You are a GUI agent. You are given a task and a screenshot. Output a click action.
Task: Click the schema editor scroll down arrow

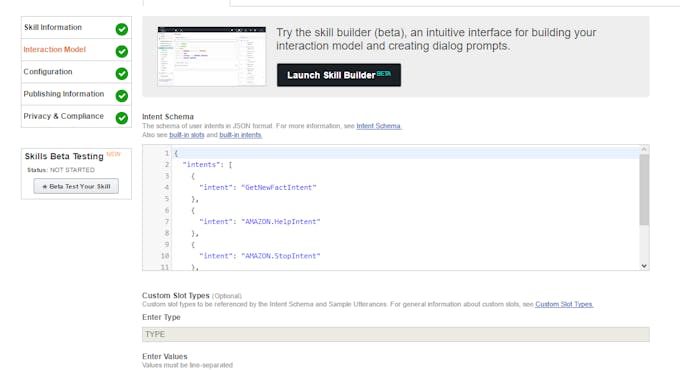tap(644, 266)
